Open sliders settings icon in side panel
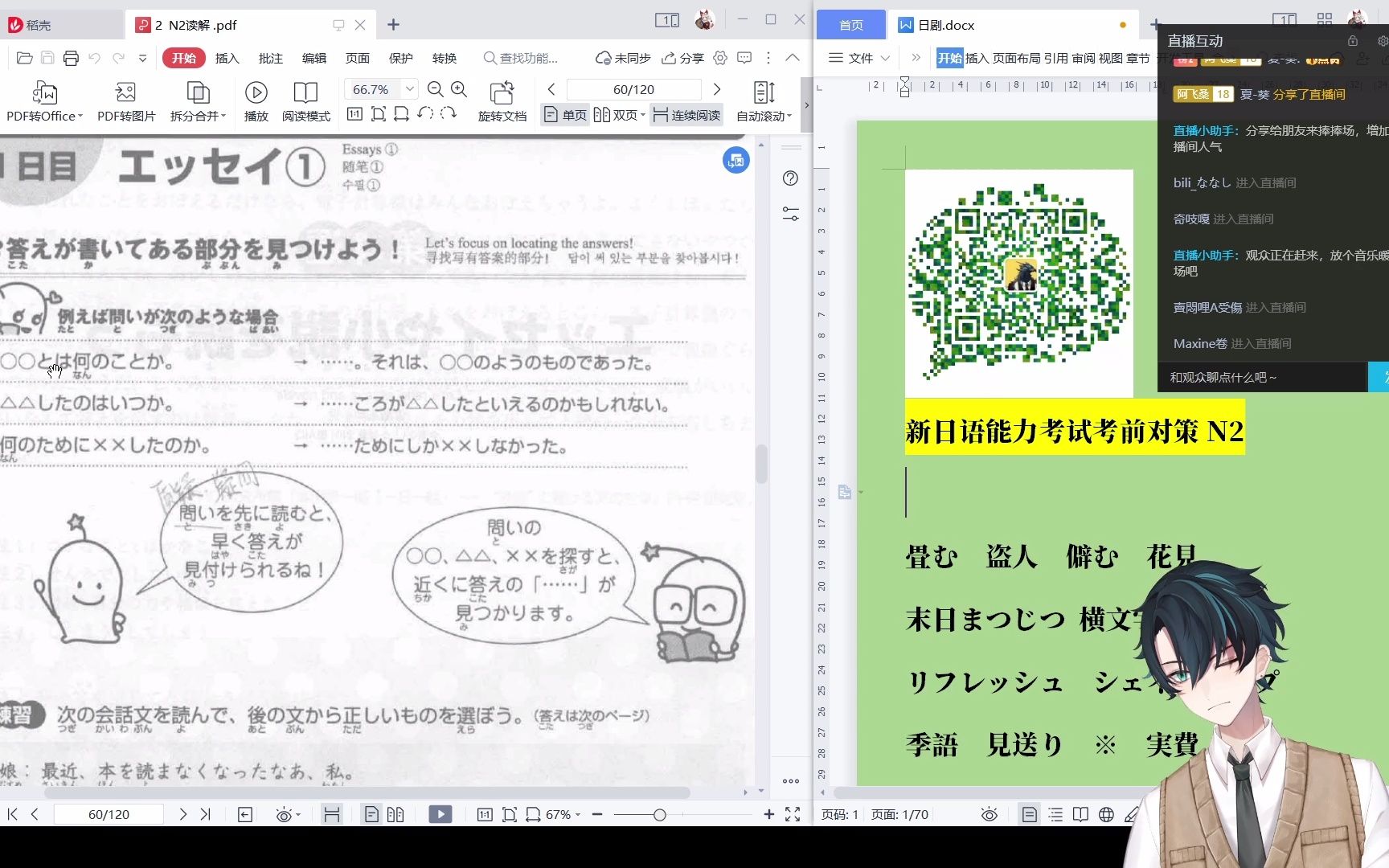The width and height of the screenshot is (1389, 868). 790,214
